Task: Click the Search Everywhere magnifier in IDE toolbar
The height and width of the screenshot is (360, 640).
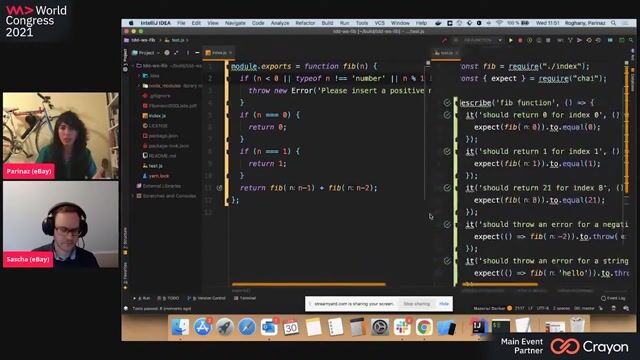Action: coord(631,40)
